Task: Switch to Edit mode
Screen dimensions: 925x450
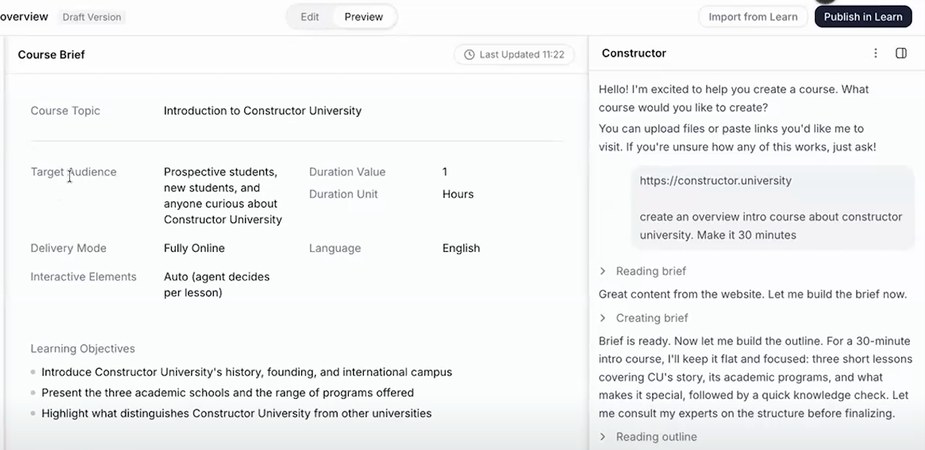Action: (x=310, y=17)
